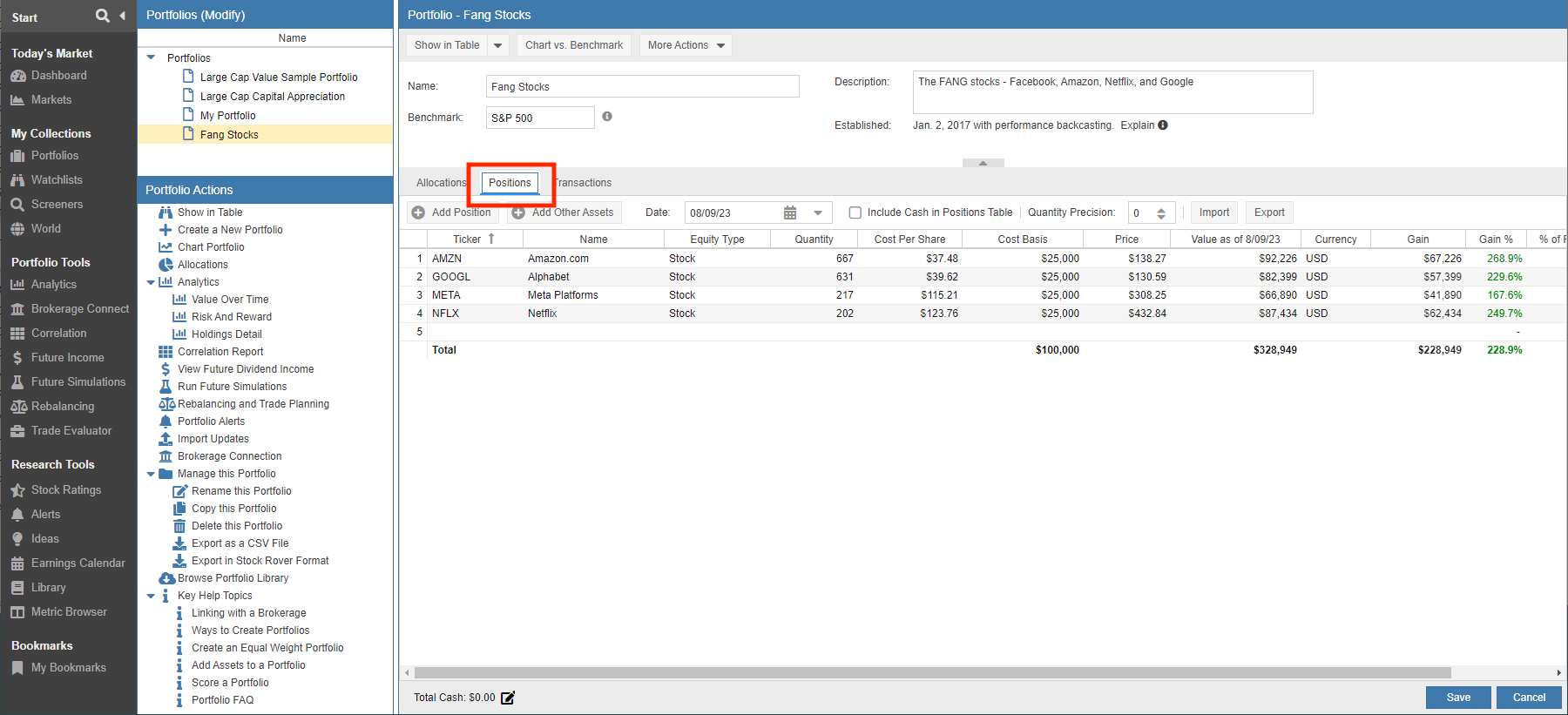1568x715 pixels.
Task: Click the horizontal scrollbar of positions table
Action: [x=932, y=672]
